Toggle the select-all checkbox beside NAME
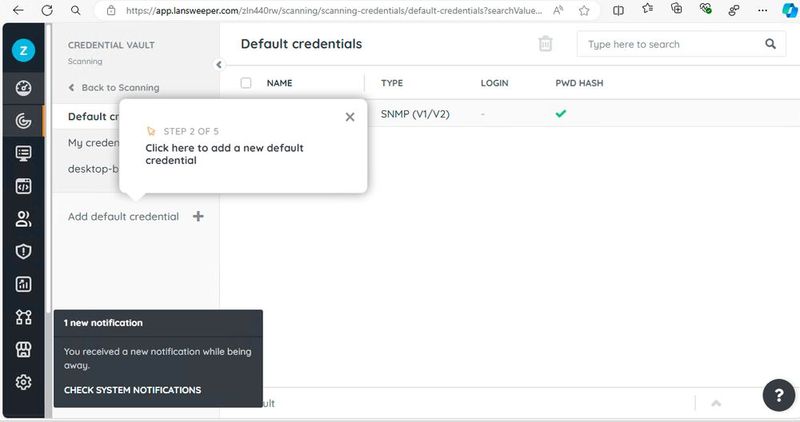Viewport: 800px width, 422px height. point(246,83)
